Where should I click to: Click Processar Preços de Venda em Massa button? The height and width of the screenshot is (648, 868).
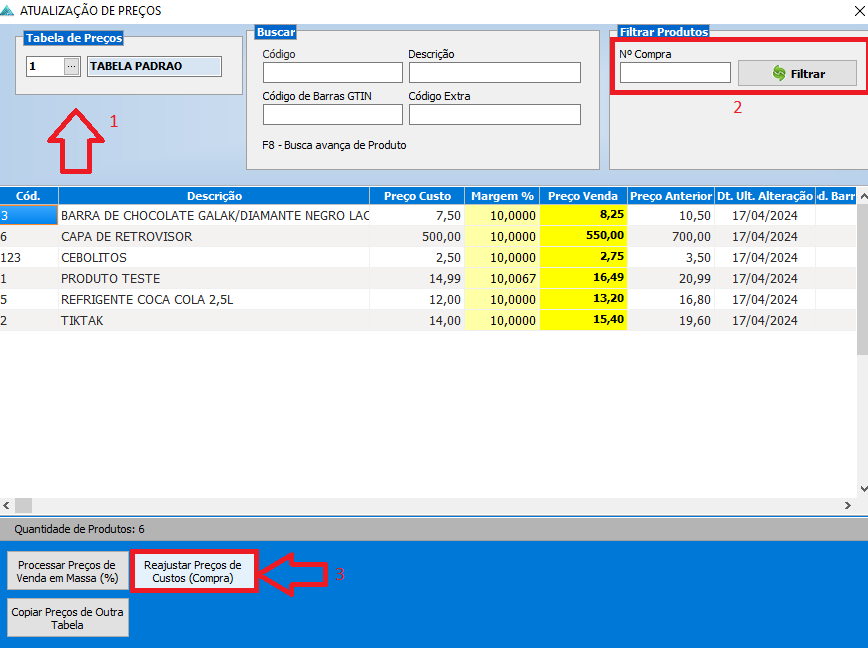pos(67,572)
